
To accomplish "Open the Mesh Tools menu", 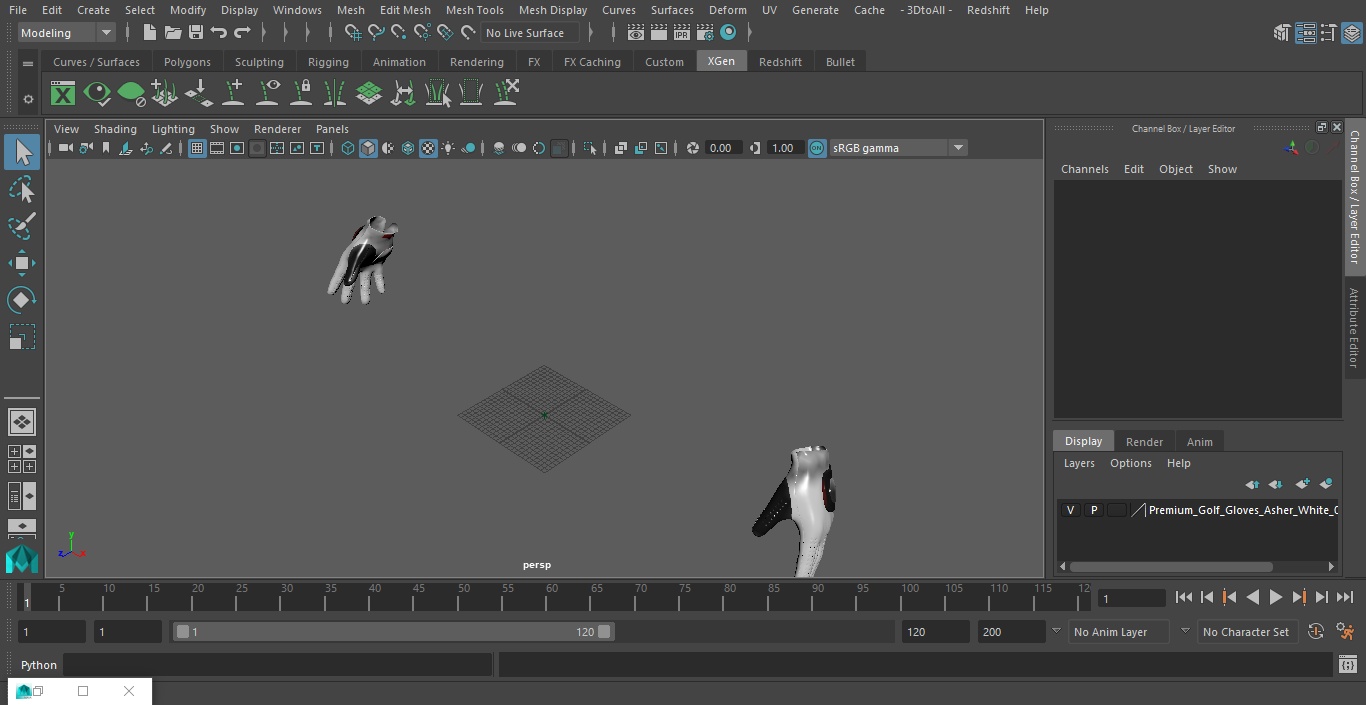I will [474, 10].
